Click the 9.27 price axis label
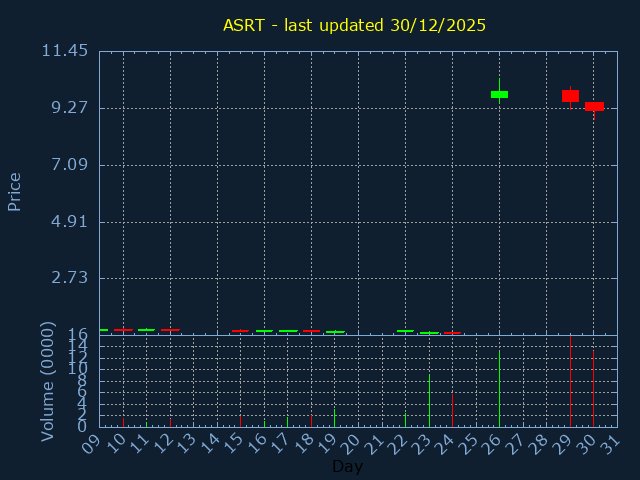 pyautogui.click(x=70, y=108)
